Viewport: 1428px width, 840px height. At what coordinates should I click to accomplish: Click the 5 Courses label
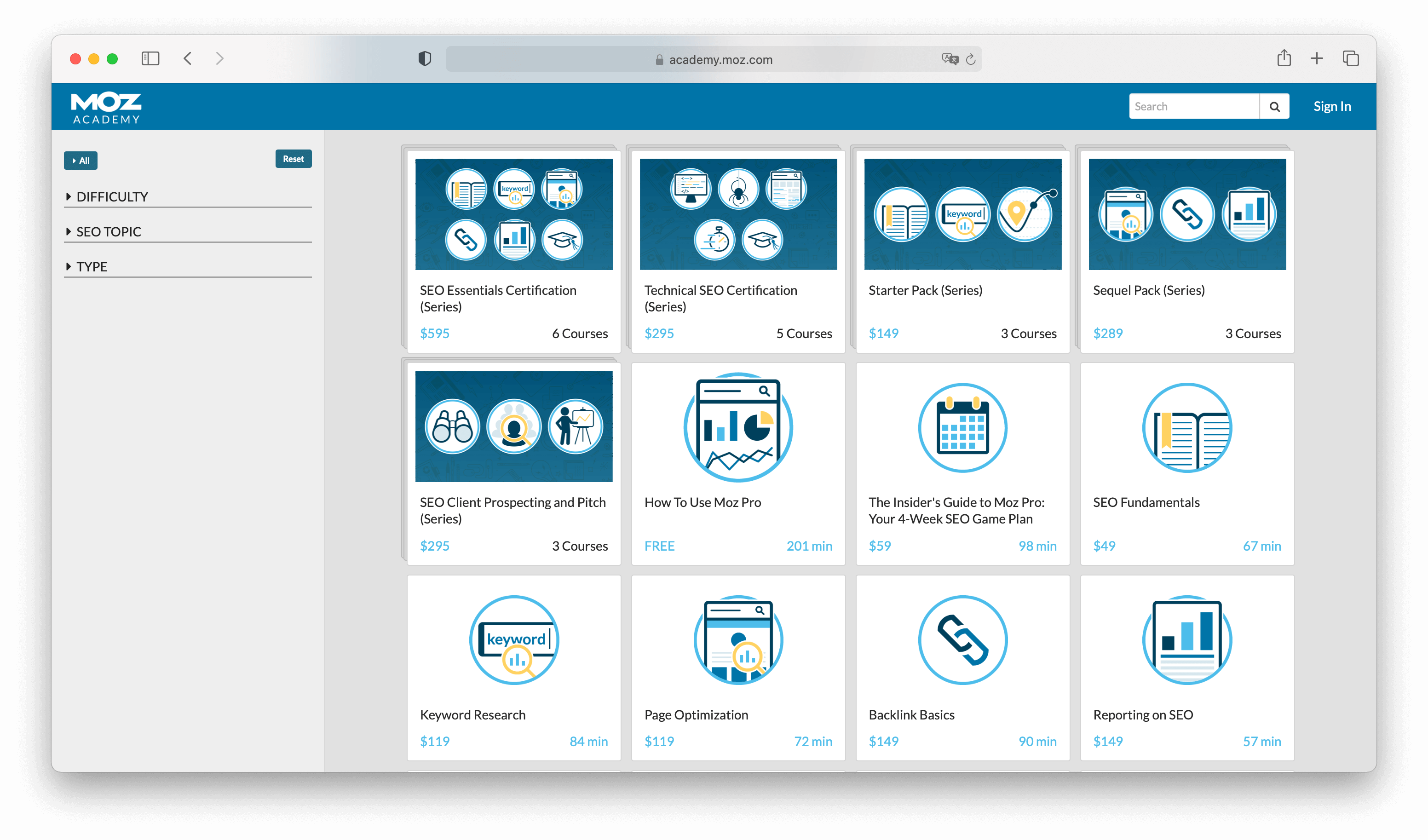tap(804, 333)
